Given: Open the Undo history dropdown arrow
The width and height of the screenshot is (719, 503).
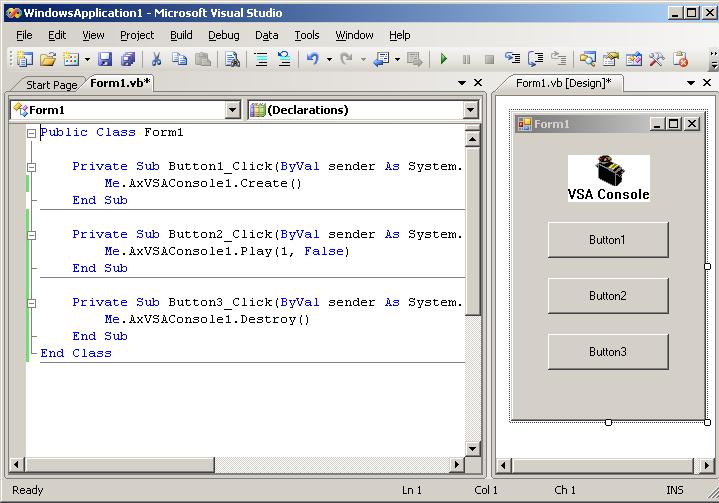Looking at the screenshot, I should (x=329, y=59).
